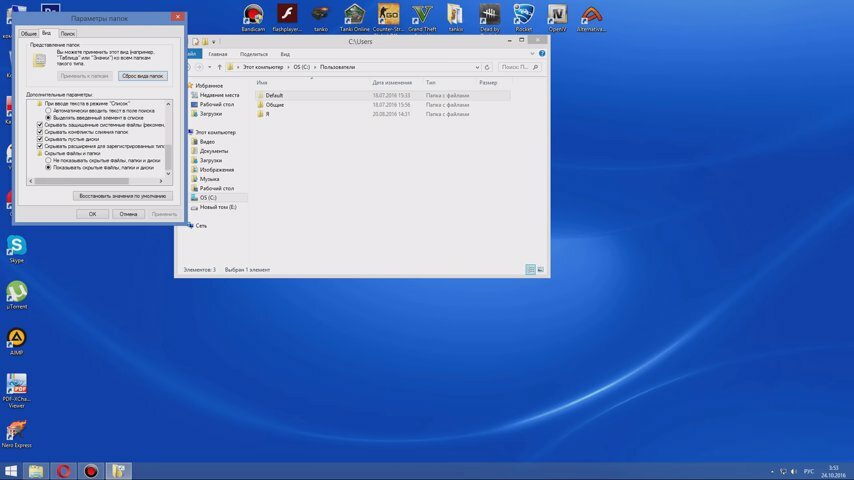Open the Bandicam desktop shortcut
This screenshot has height=480, width=854.
pyautogui.click(x=253, y=17)
